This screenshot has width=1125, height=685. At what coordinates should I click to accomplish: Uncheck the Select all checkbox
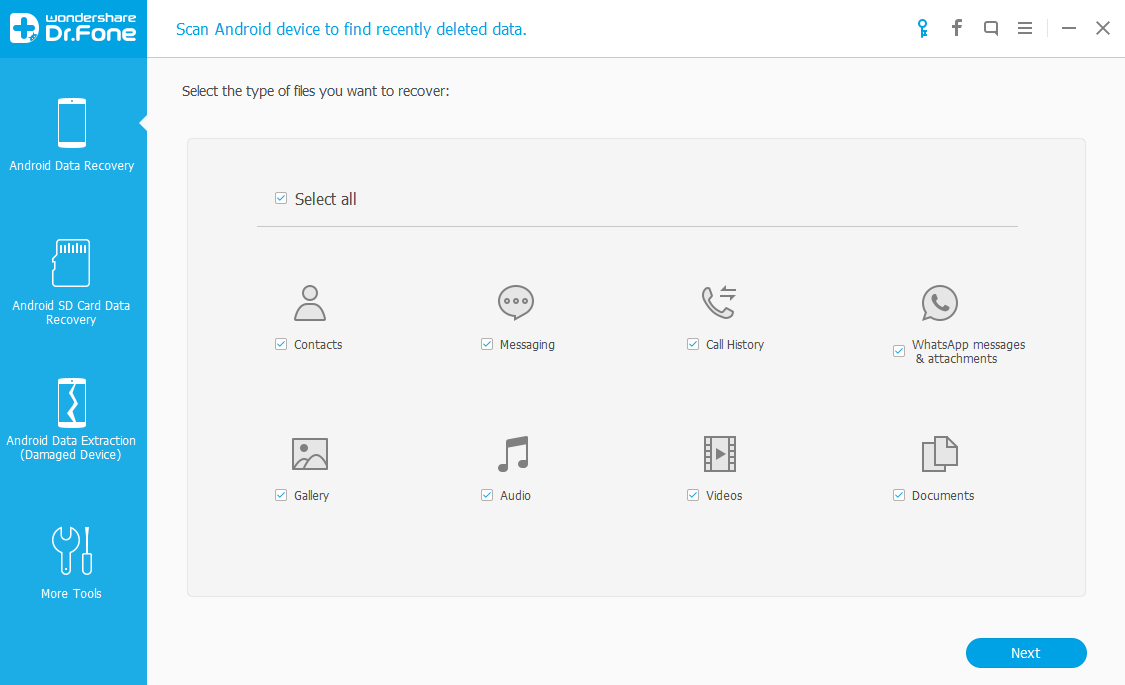pos(281,198)
